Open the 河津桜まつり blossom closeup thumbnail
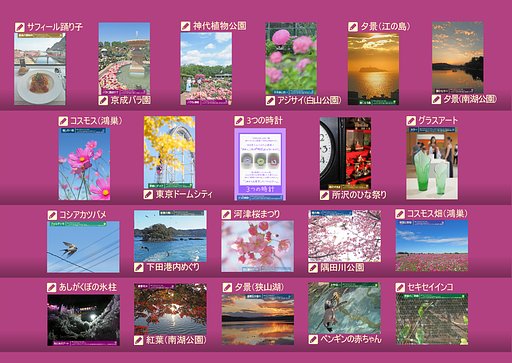This screenshot has height=363, width=512. point(258,246)
